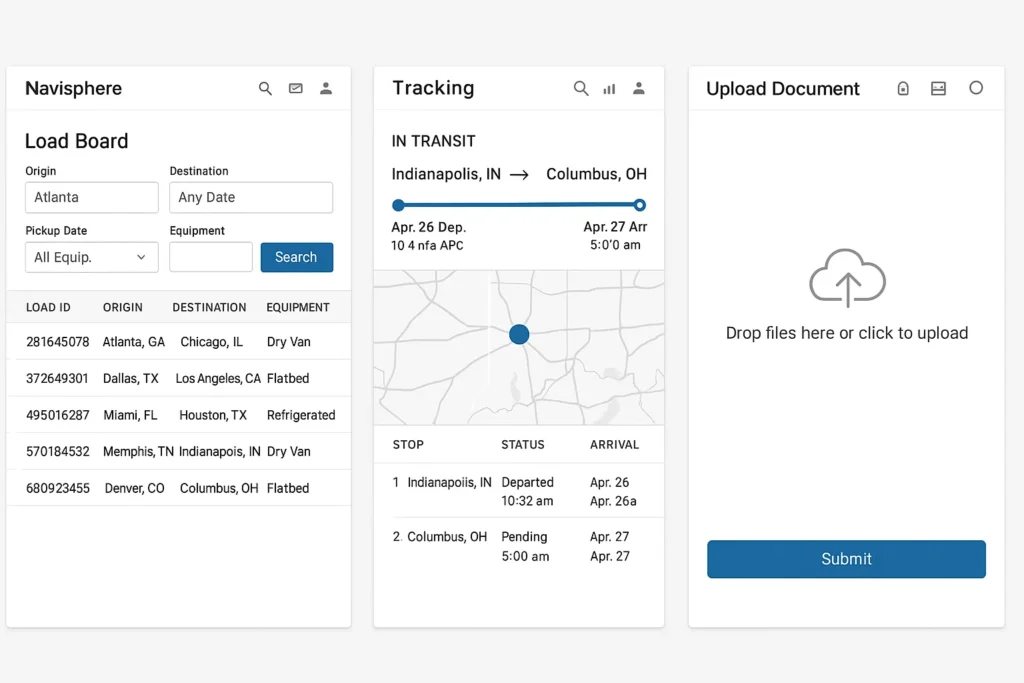Click the circle status icon in Upload Document
This screenshot has height=683, width=1024.
[976, 88]
